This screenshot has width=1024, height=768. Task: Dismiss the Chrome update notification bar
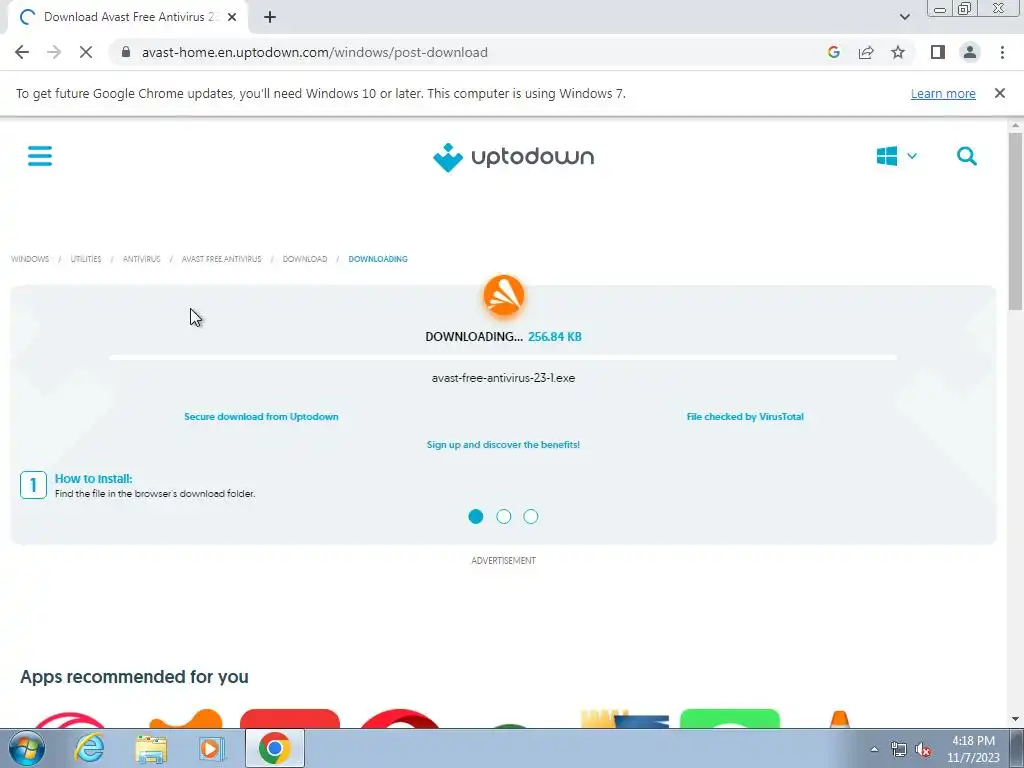tap(999, 93)
